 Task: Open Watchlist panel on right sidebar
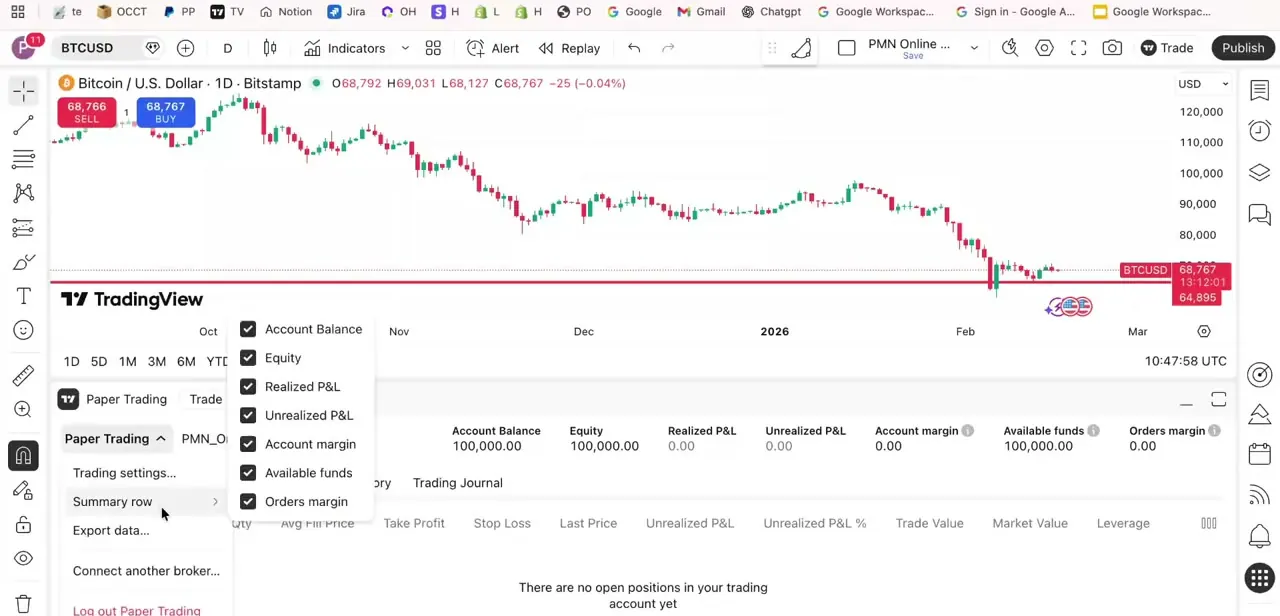[x=1259, y=91]
